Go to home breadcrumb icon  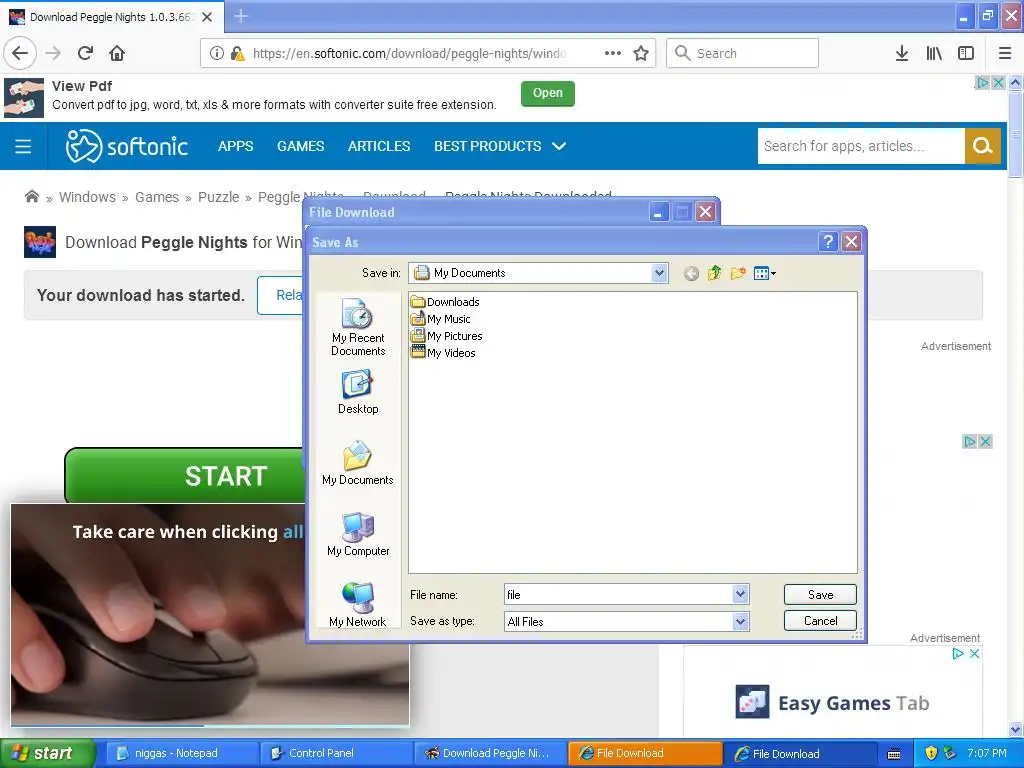(x=31, y=197)
